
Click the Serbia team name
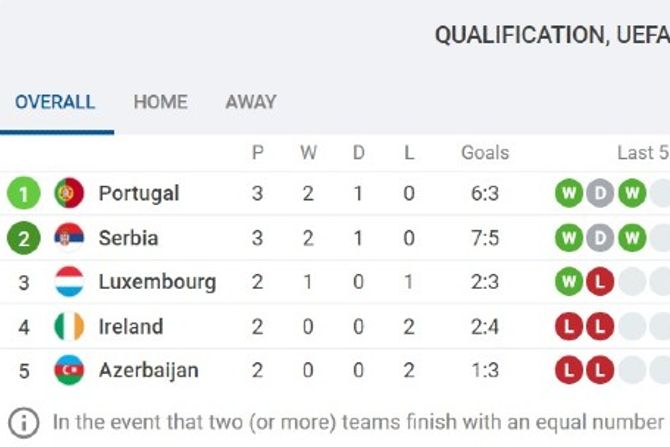point(128,238)
